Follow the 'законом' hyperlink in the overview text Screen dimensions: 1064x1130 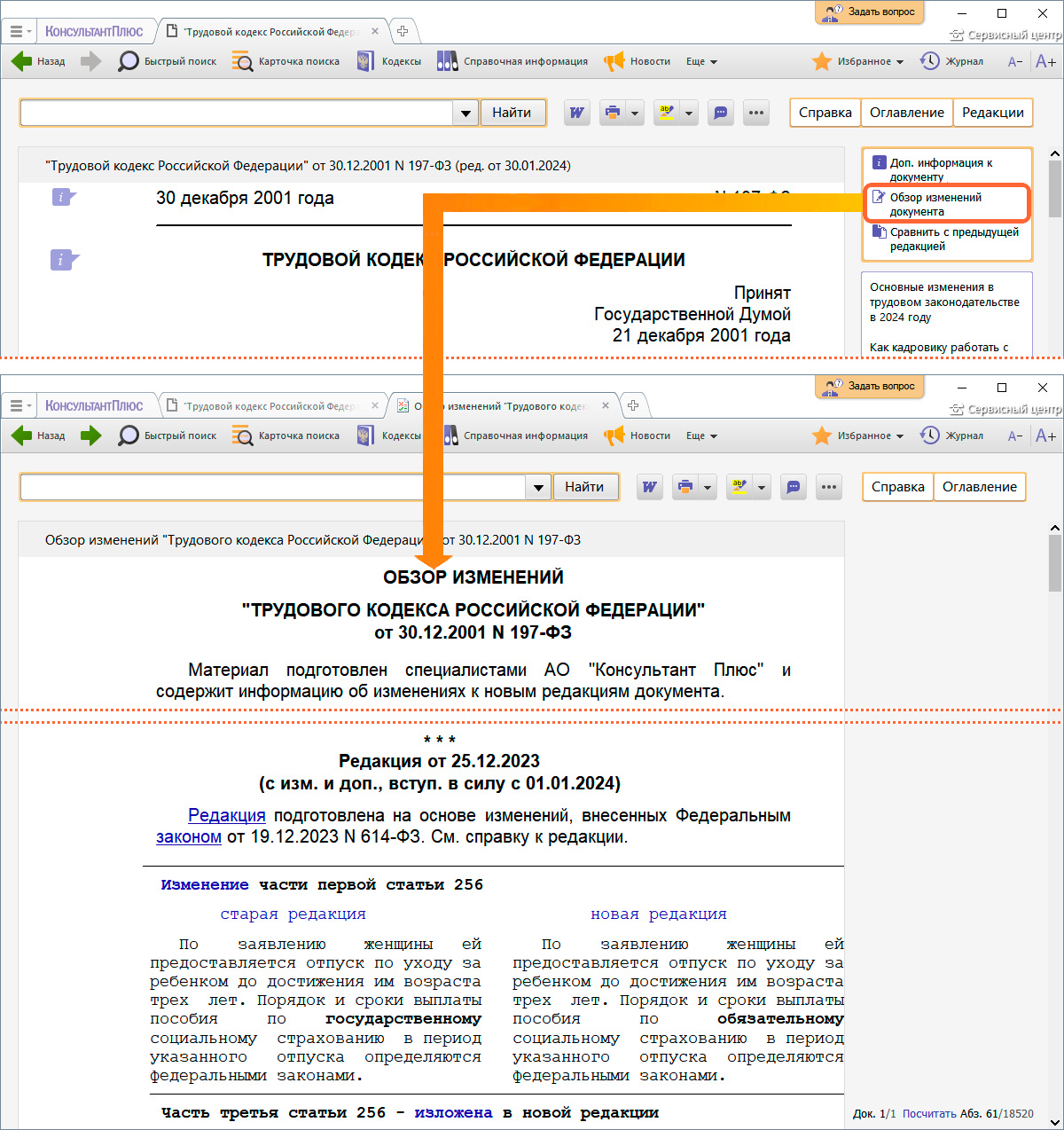189,836
